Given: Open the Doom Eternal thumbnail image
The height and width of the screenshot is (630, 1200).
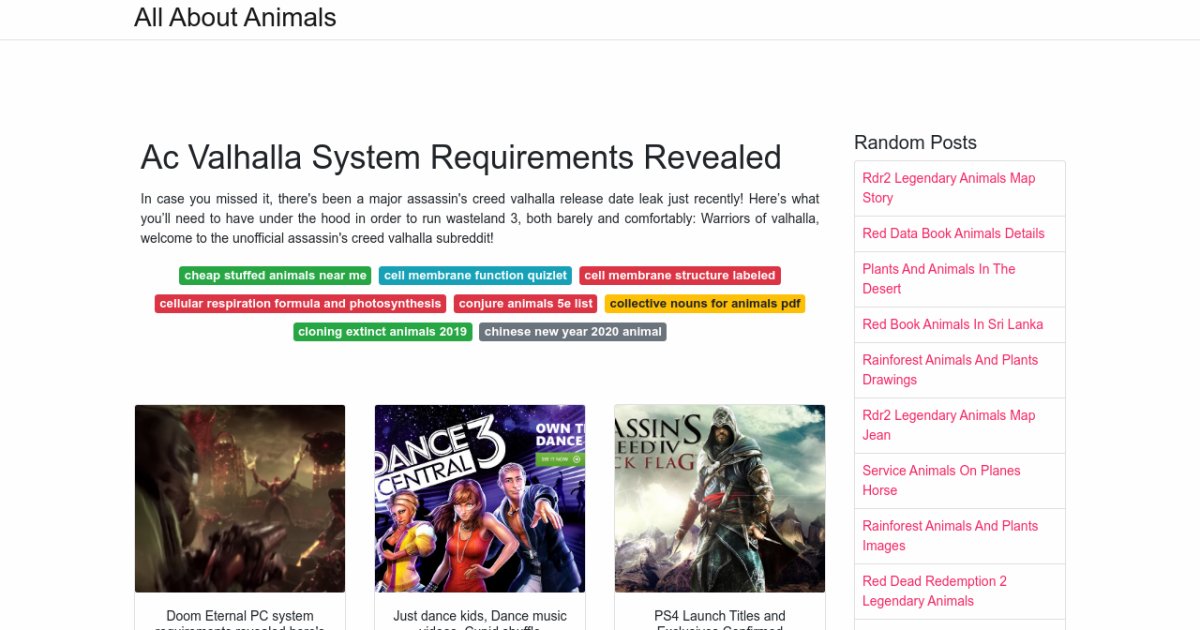Looking at the screenshot, I should click(x=240, y=498).
